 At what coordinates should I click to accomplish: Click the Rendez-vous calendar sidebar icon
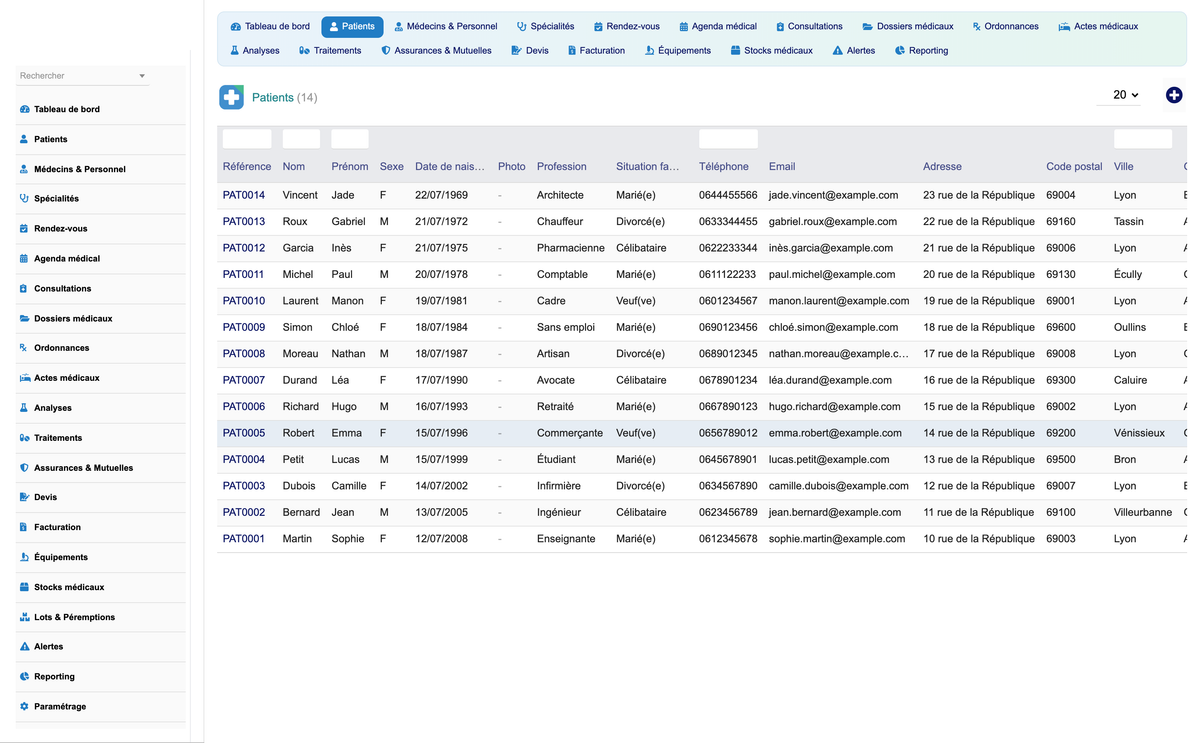point(24,229)
